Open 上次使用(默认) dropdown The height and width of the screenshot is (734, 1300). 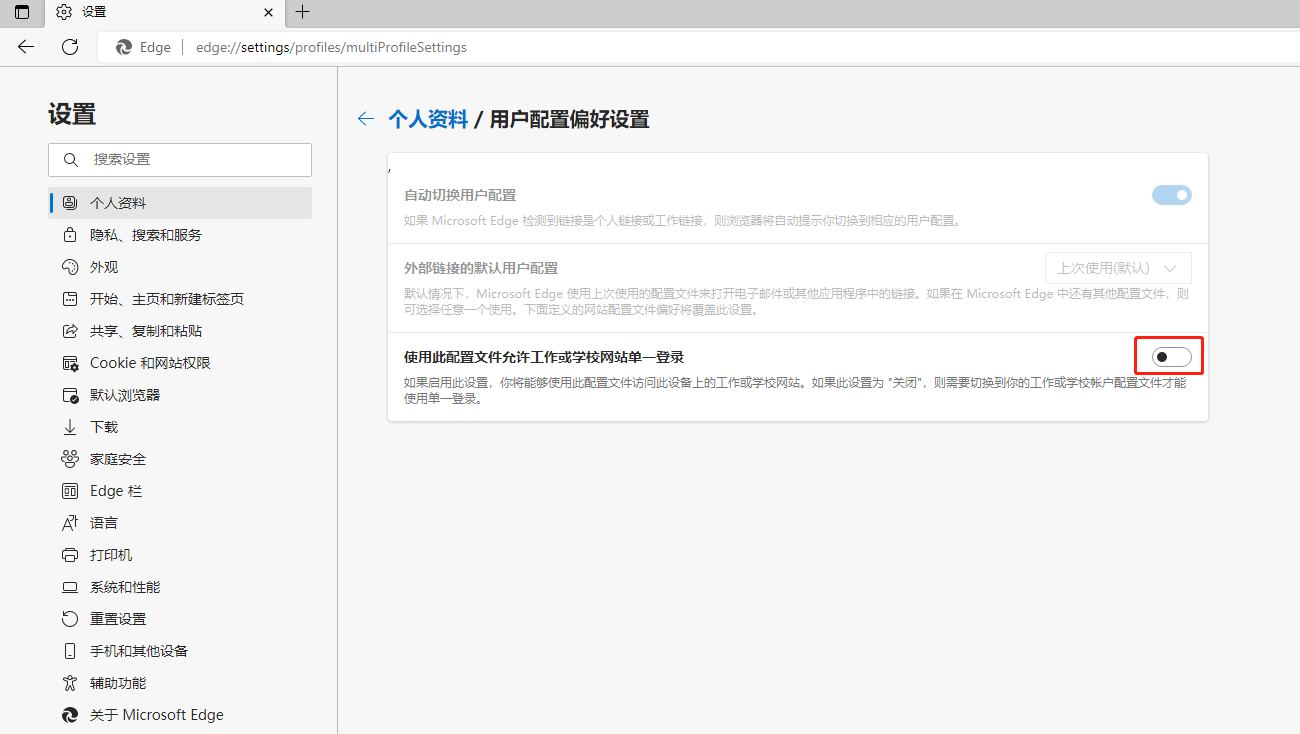click(1118, 268)
